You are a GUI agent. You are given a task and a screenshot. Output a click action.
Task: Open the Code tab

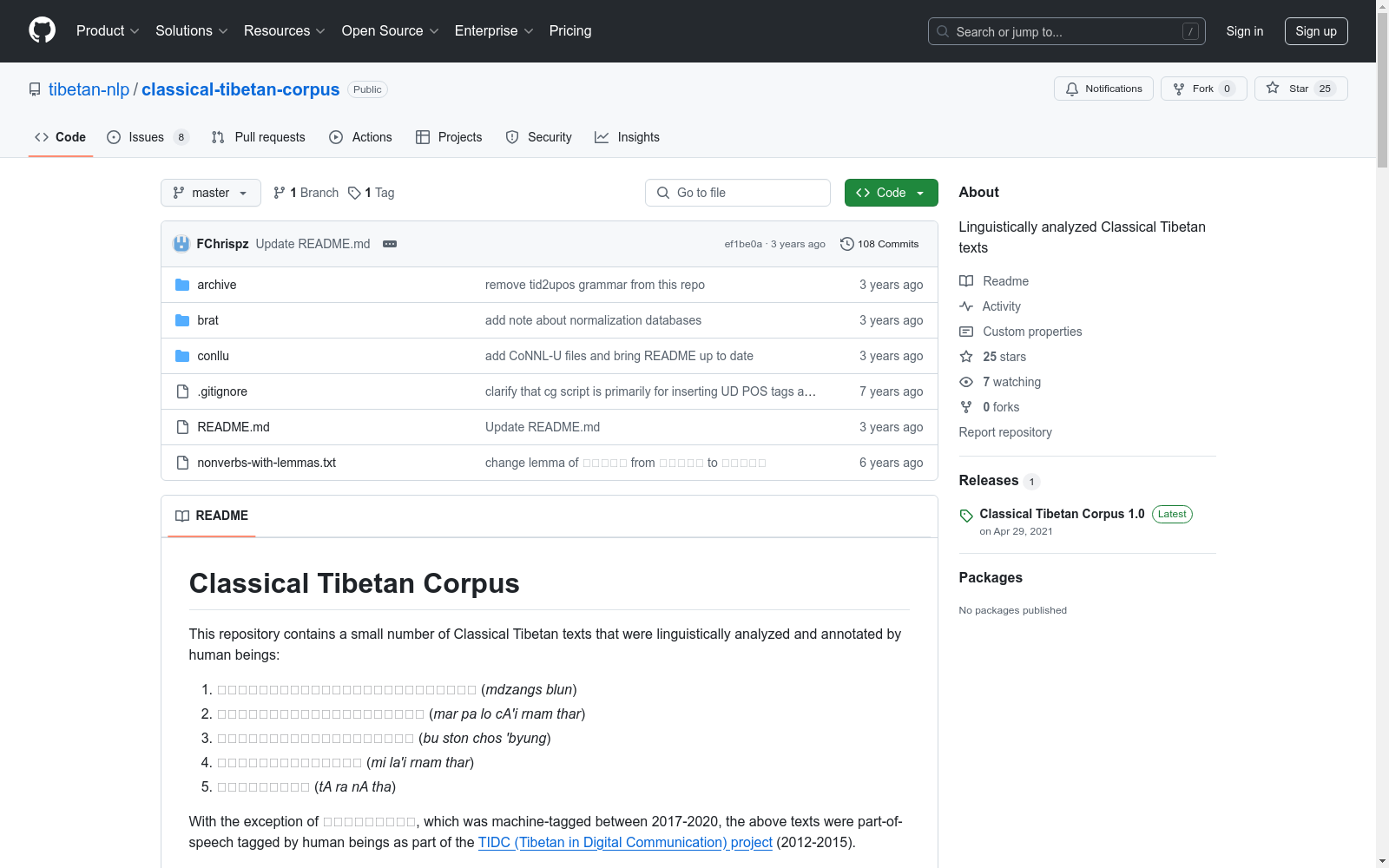[x=61, y=137]
